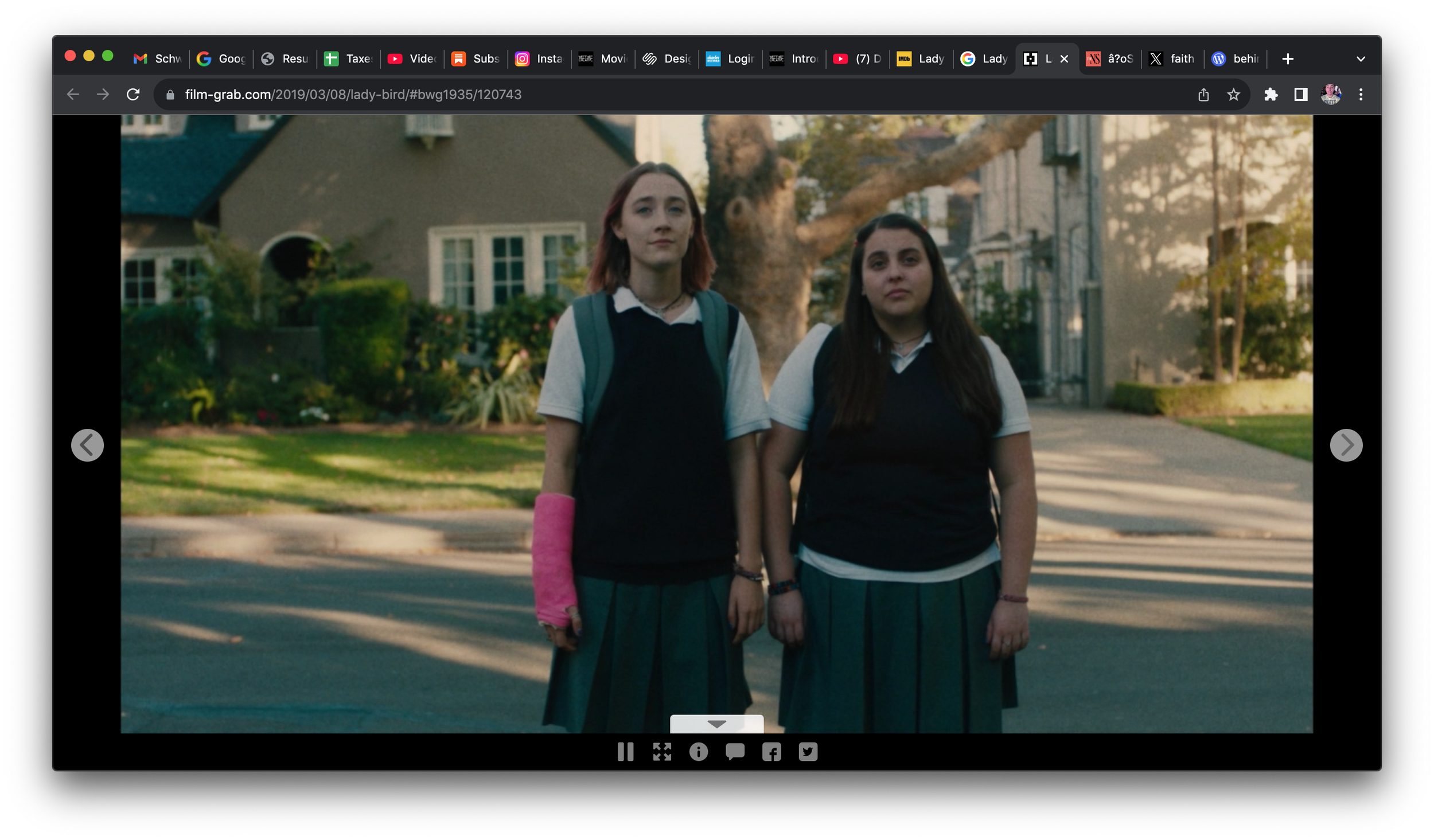Open a new browser tab
The width and height of the screenshot is (1434, 840).
coord(1288,58)
